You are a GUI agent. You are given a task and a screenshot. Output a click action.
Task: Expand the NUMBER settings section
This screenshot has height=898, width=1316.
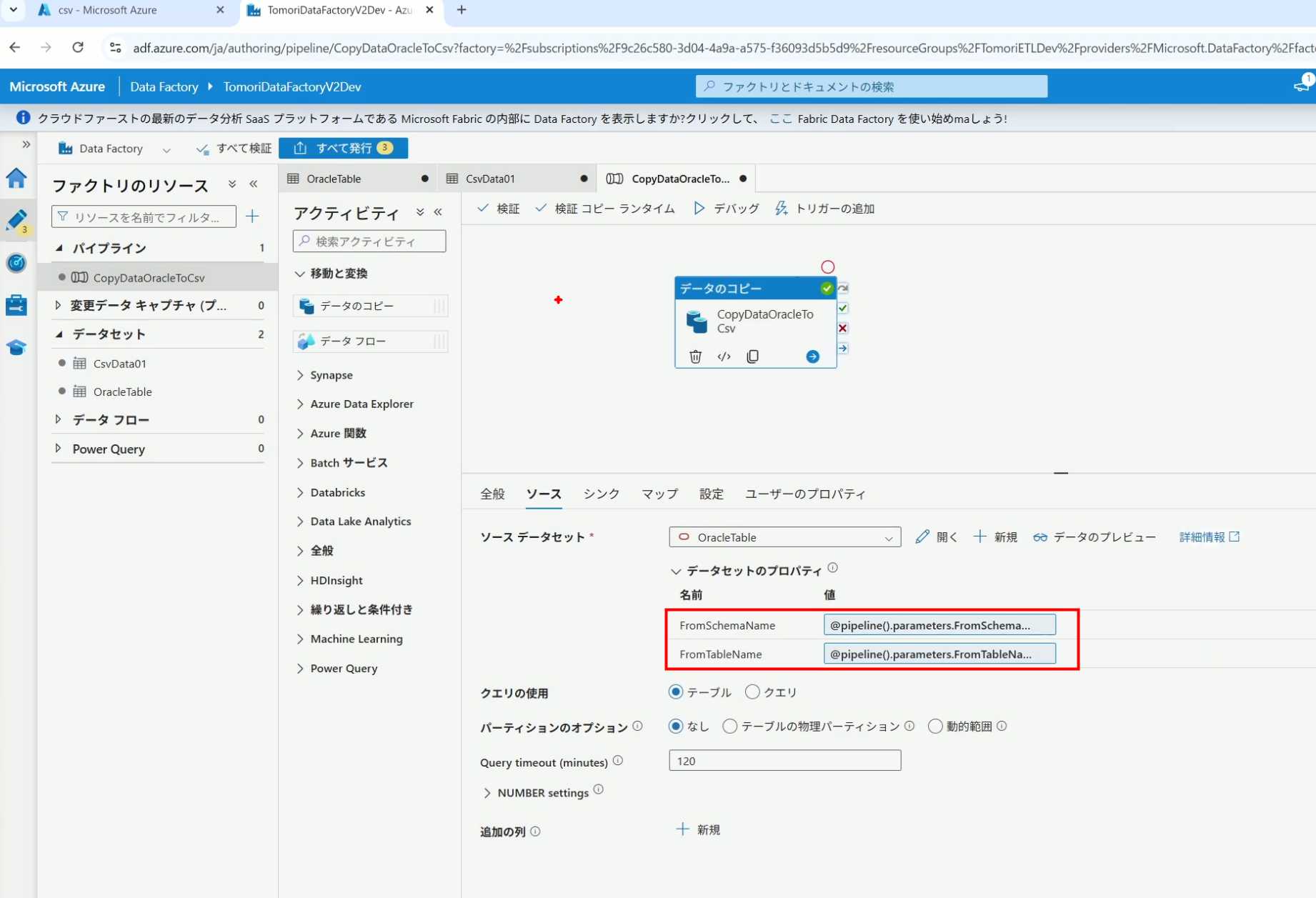tap(487, 793)
